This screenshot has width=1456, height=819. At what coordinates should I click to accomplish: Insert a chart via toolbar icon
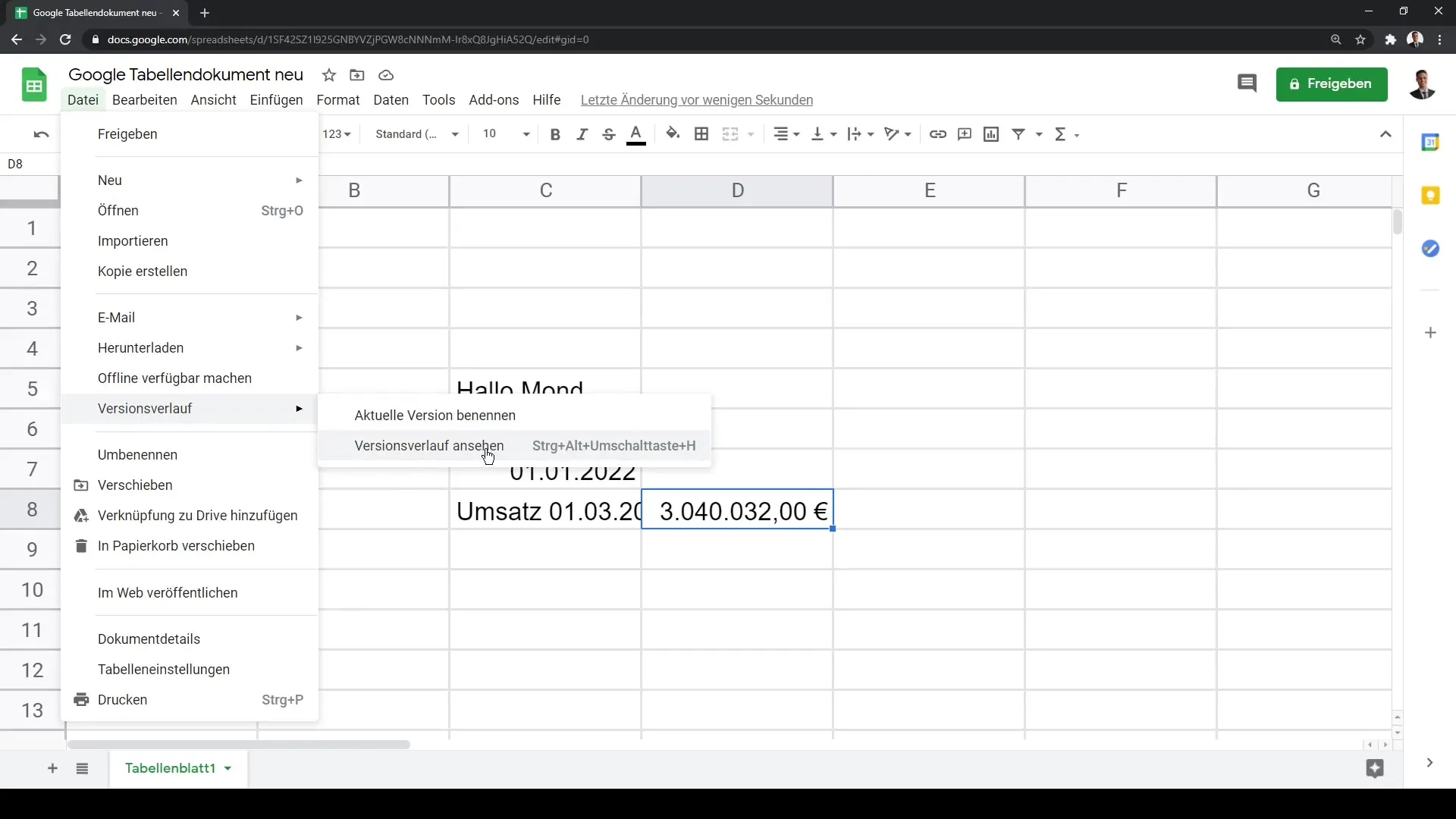point(991,134)
